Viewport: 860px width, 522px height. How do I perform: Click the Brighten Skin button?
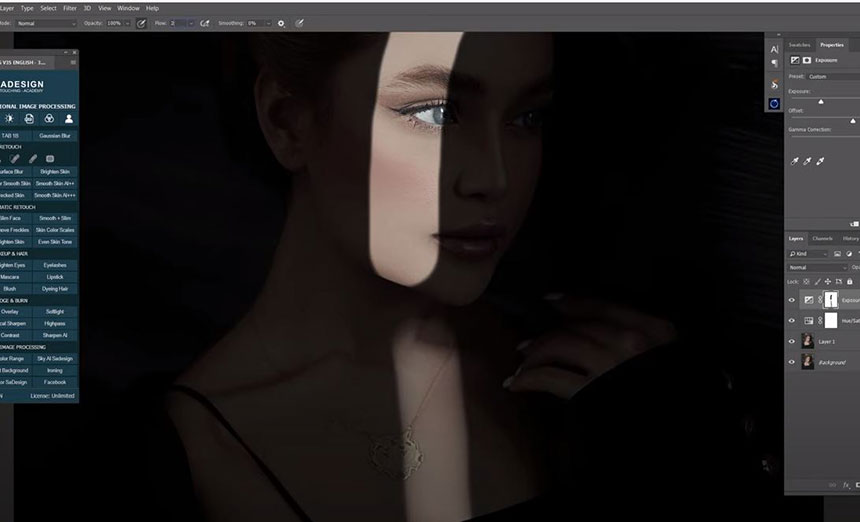tap(55, 172)
